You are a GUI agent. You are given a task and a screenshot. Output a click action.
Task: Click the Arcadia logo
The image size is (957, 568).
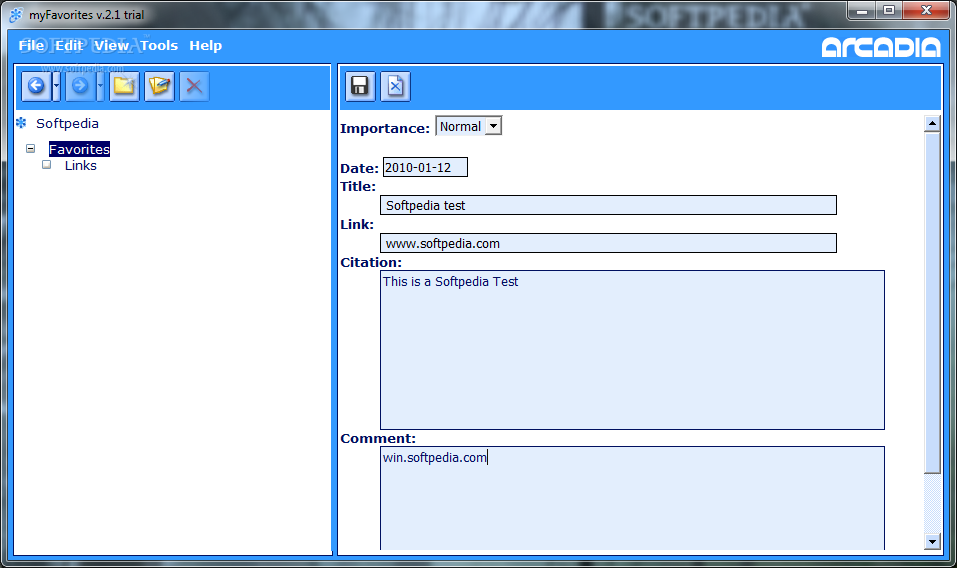point(881,47)
